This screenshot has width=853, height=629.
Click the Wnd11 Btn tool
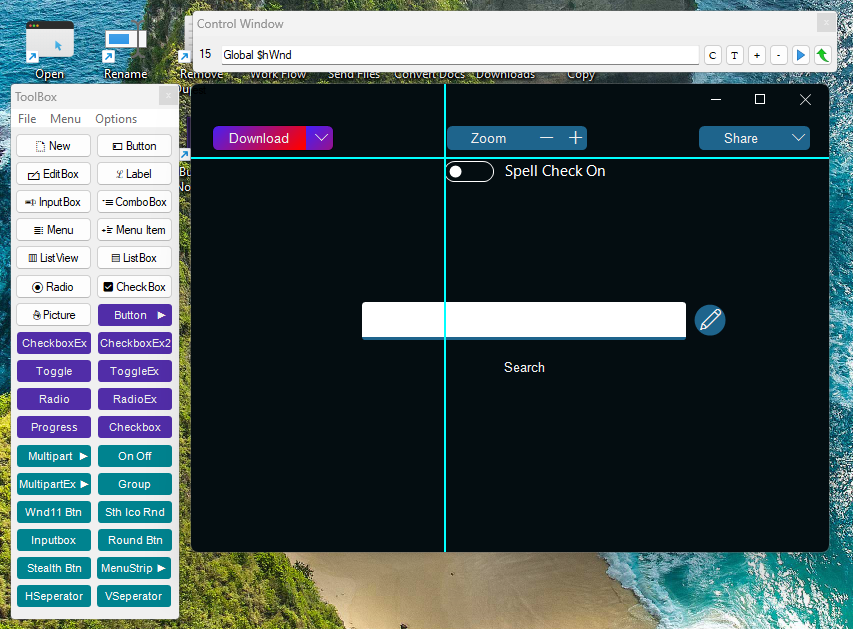pyautogui.click(x=54, y=512)
